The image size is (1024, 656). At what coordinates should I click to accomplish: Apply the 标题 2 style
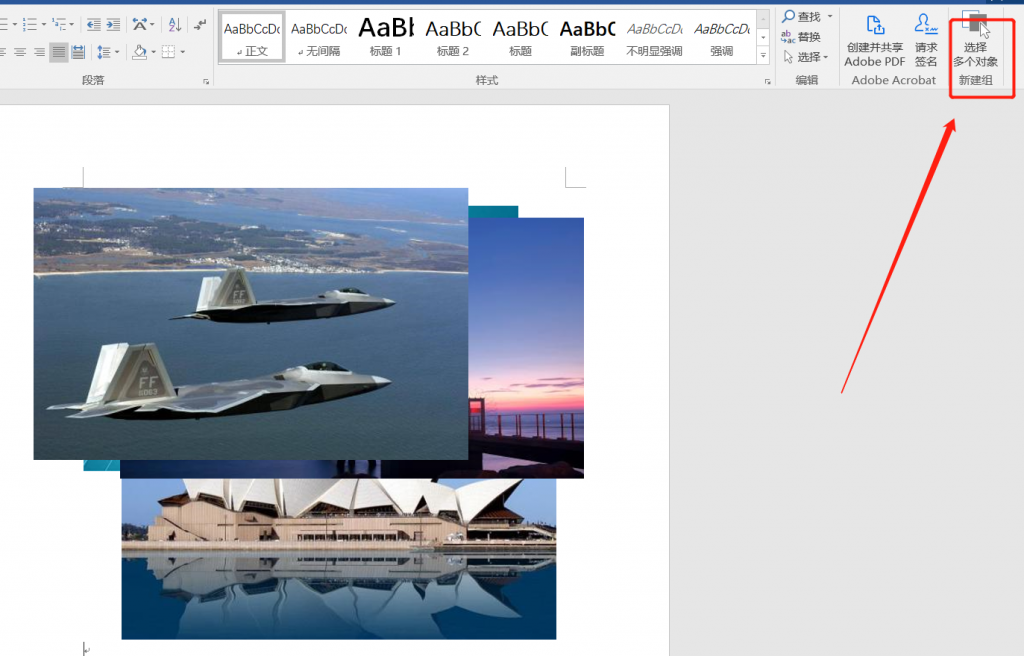pyautogui.click(x=453, y=37)
